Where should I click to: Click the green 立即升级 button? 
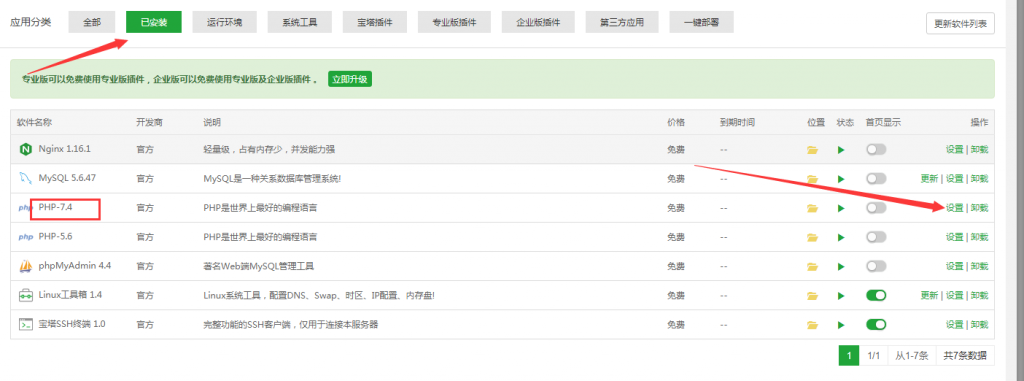[x=349, y=80]
